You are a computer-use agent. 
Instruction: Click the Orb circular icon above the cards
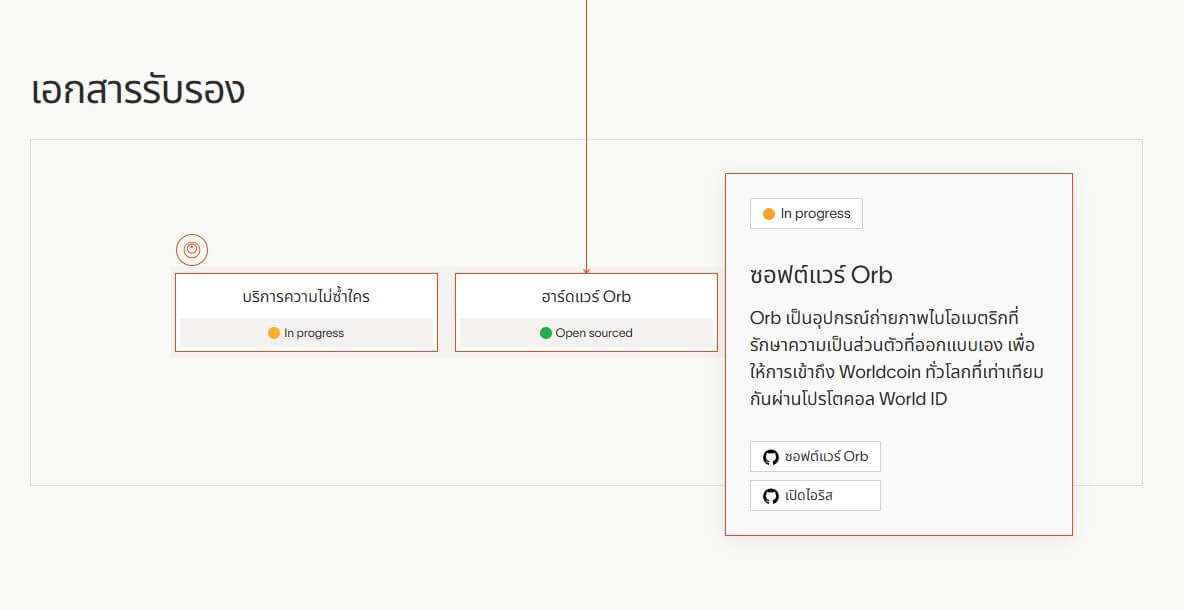192,250
